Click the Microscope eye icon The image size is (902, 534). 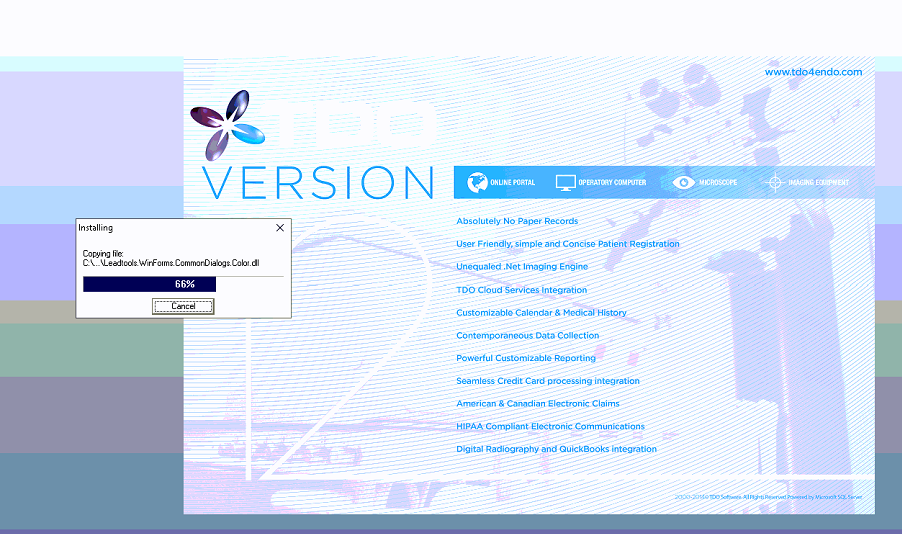tap(683, 182)
